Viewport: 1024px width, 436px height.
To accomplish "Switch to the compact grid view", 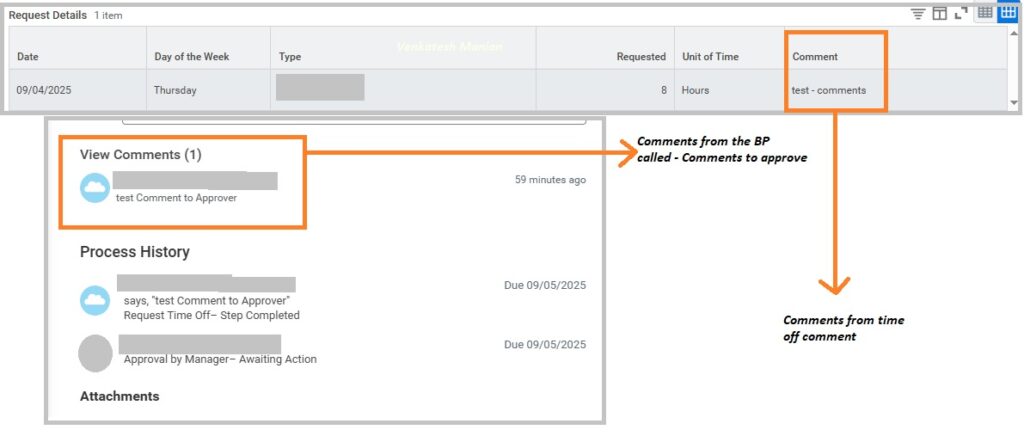I will (x=985, y=14).
